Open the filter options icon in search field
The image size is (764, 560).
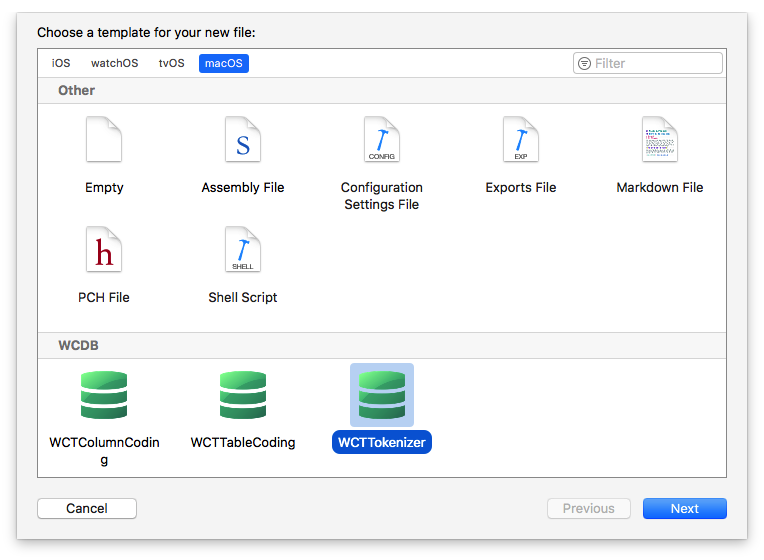(584, 63)
